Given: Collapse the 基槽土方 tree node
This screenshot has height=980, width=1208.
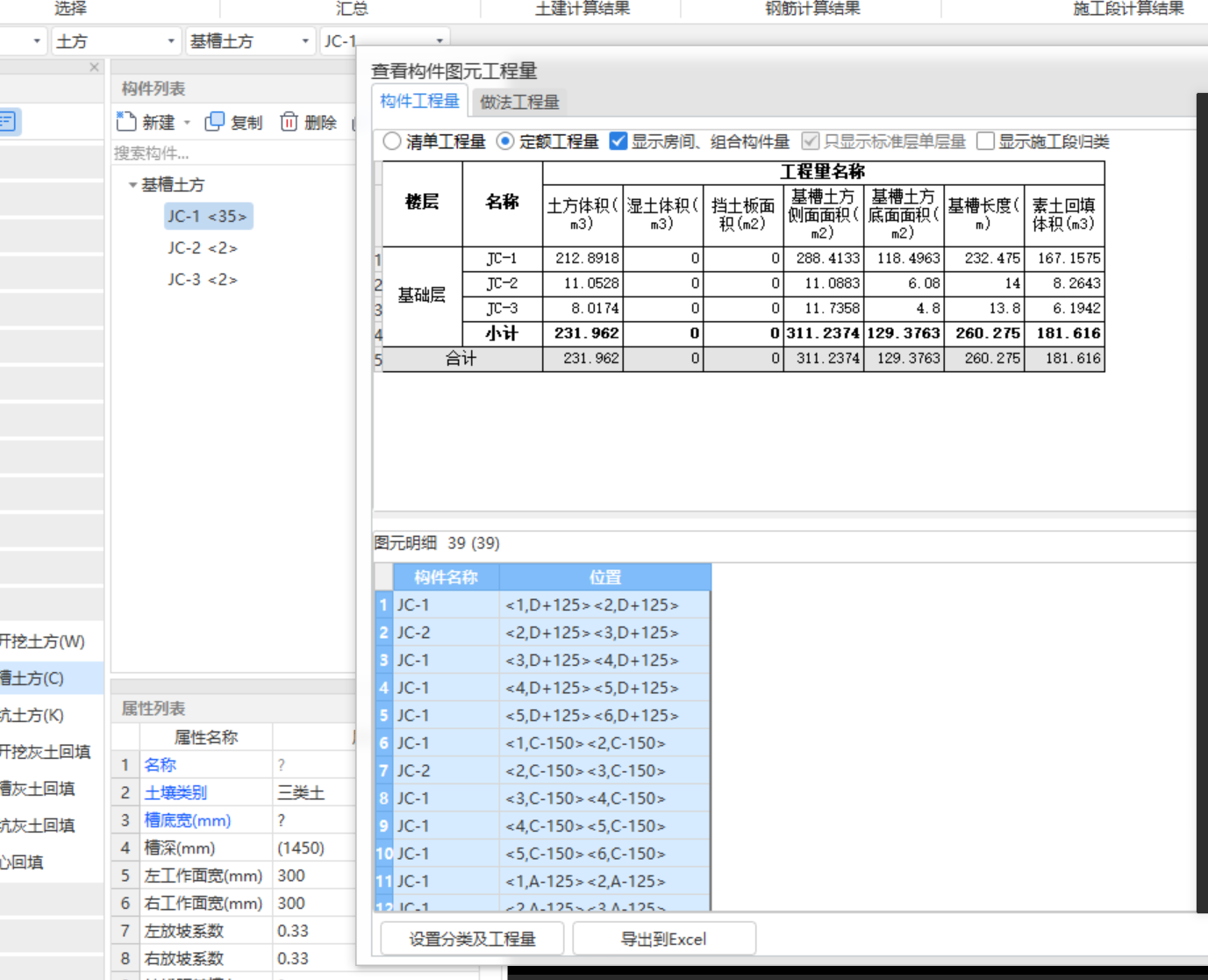Looking at the screenshot, I should pos(132,185).
